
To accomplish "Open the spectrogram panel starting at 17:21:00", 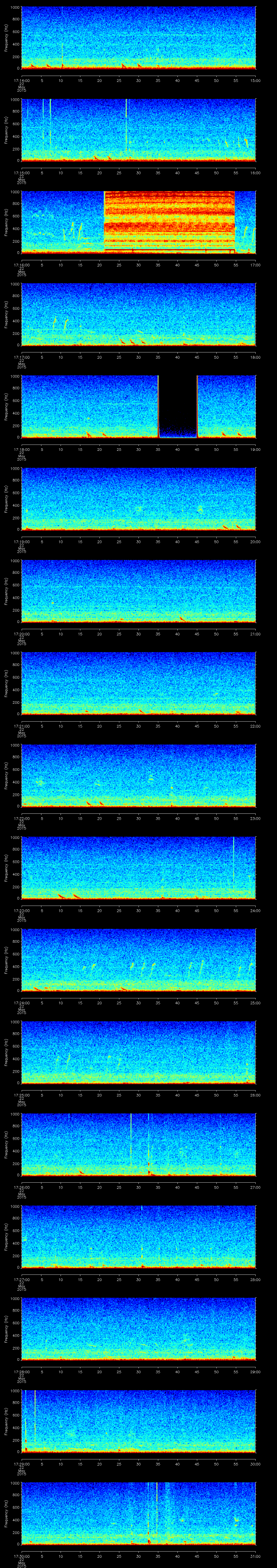I will tap(138, 683).
